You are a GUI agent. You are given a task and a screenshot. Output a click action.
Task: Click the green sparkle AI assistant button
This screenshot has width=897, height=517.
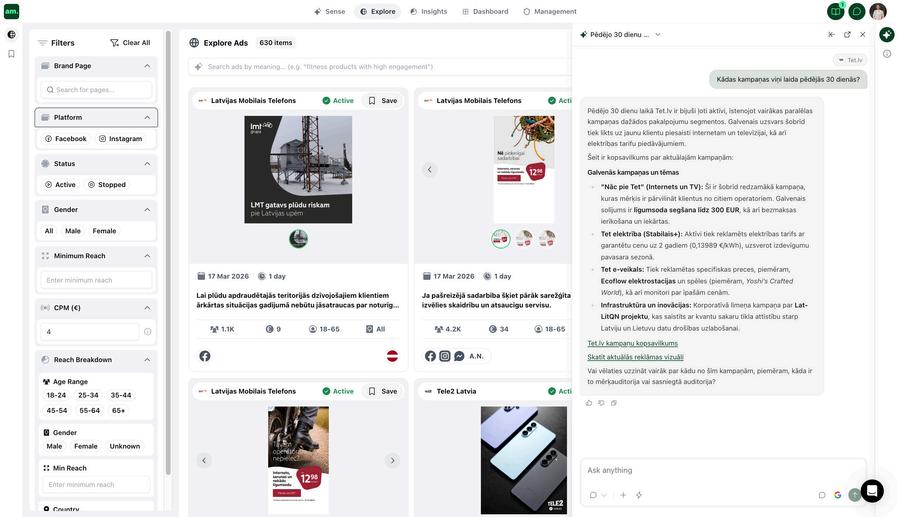887,35
